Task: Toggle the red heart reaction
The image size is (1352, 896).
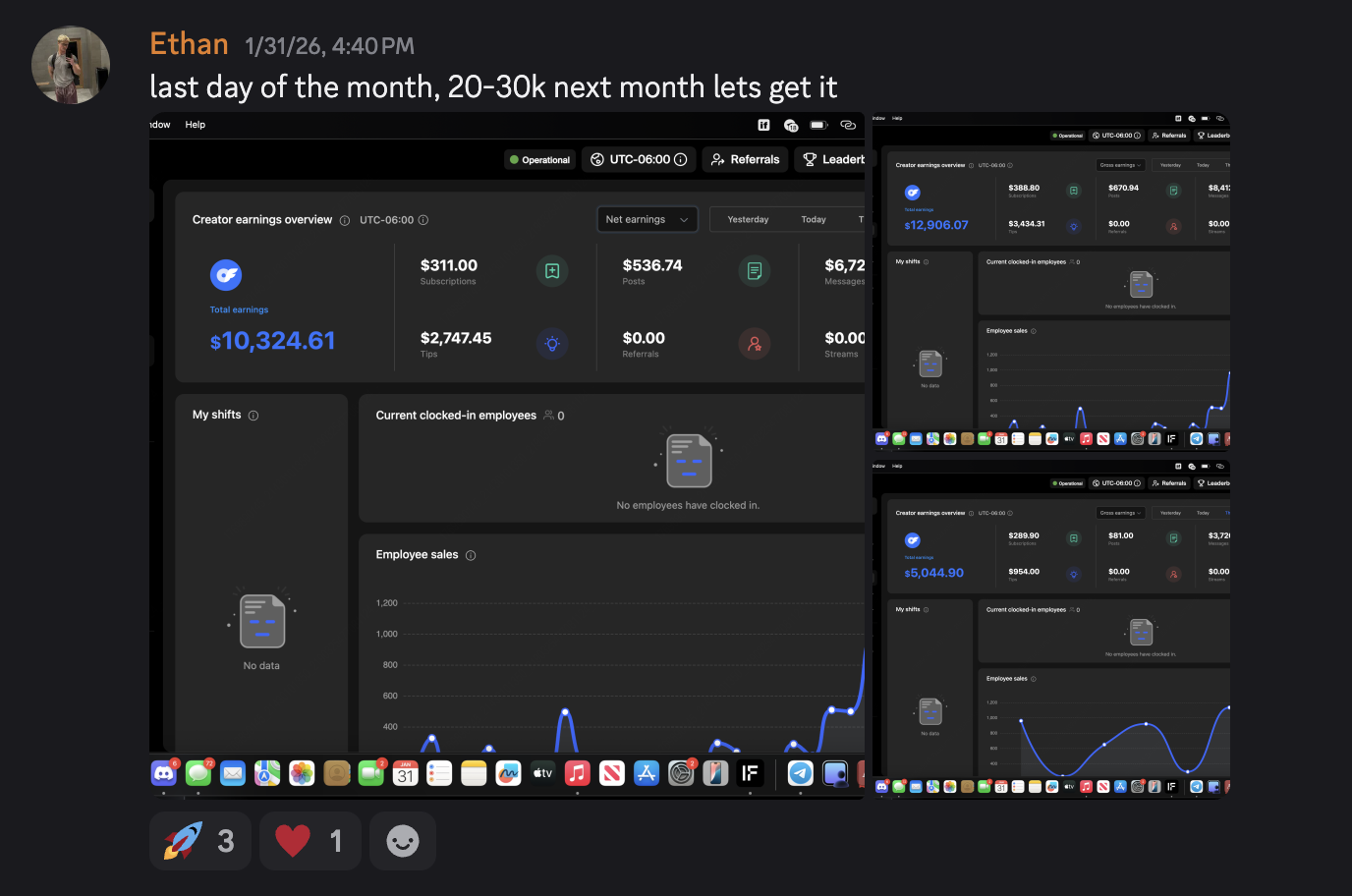Action: [310, 841]
